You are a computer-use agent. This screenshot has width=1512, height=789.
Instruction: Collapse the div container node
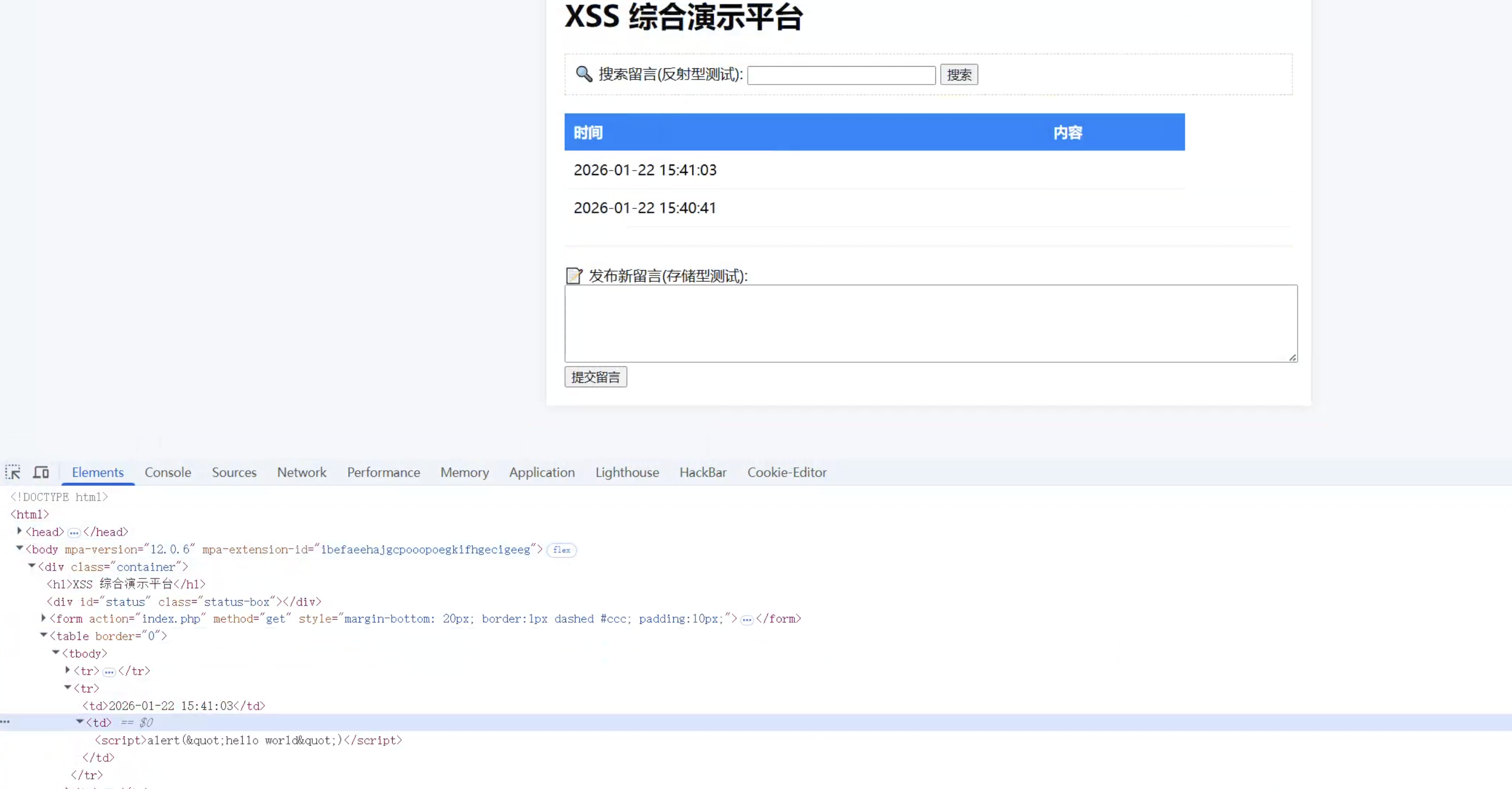(x=32, y=567)
